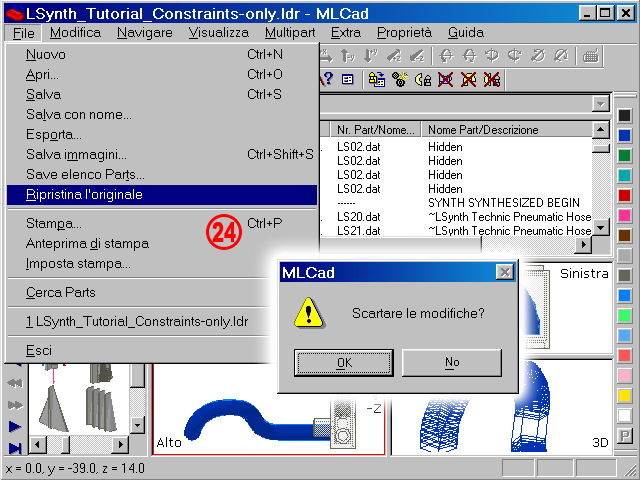This screenshot has width=640, height=480.
Task: Click the first red-crossed toolbar icon
Action: click(x=446, y=79)
